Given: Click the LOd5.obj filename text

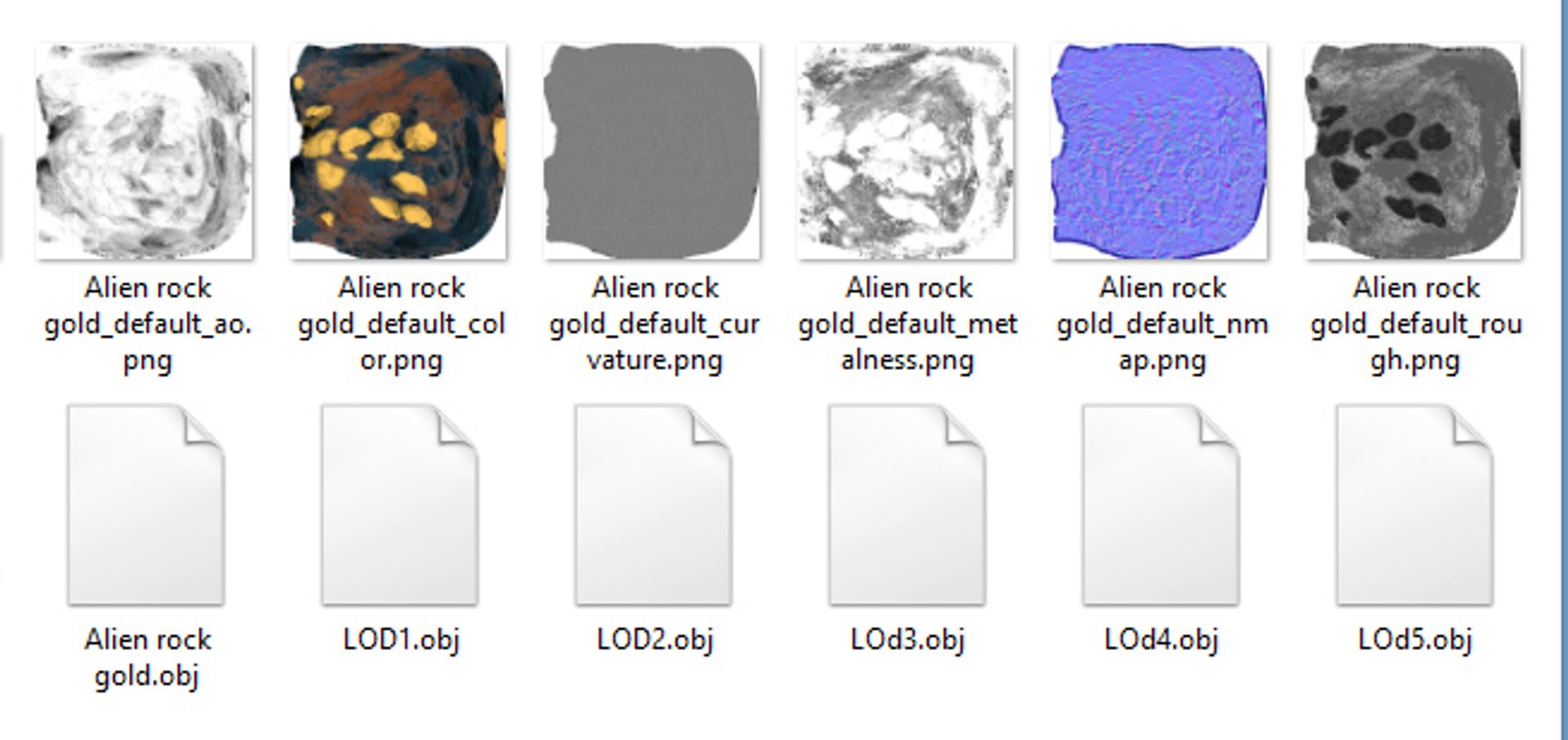Looking at the screenshot, I should click(x=1415, y=640).
